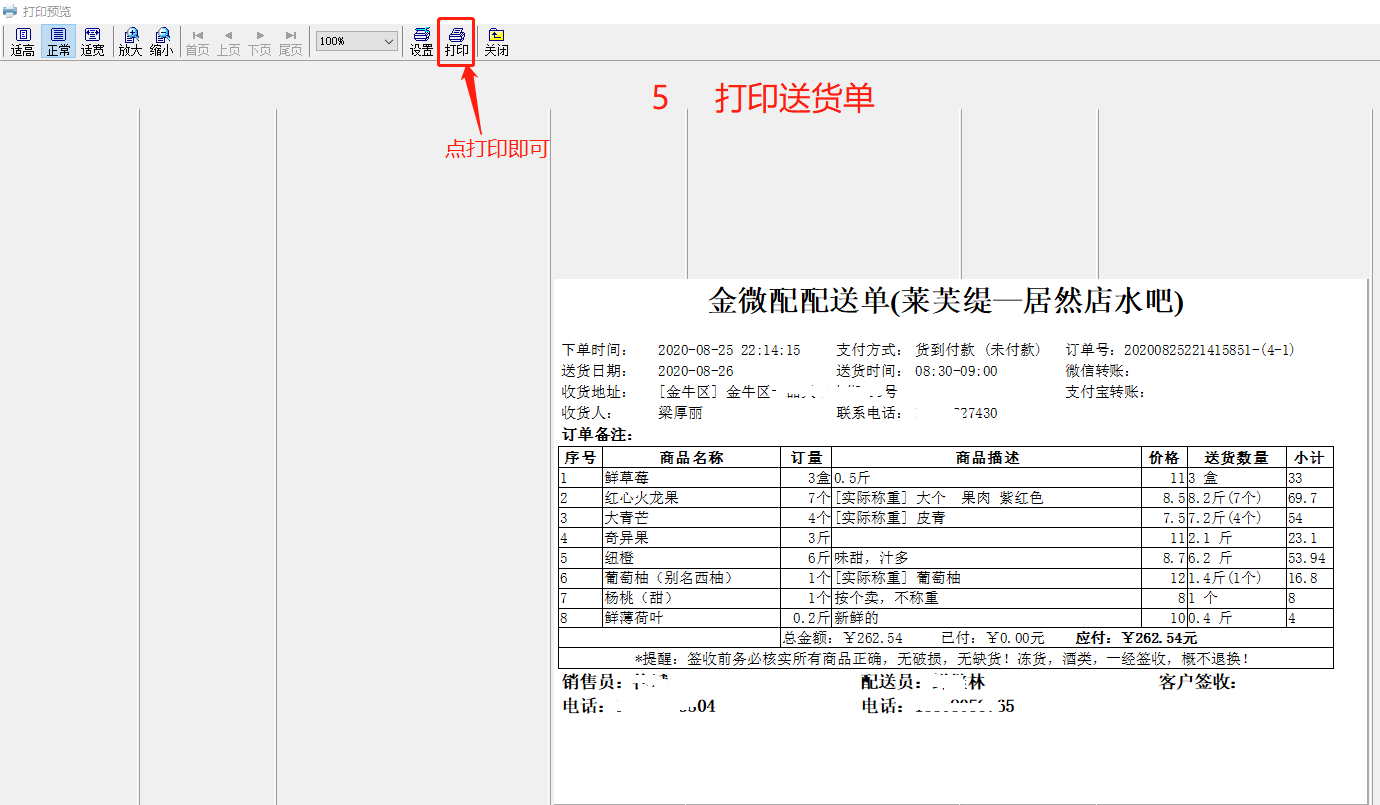The height and width of the screenshot is (805, 1380).
Task: Click the 商品名称 column header
Action: tap(691, 458)
